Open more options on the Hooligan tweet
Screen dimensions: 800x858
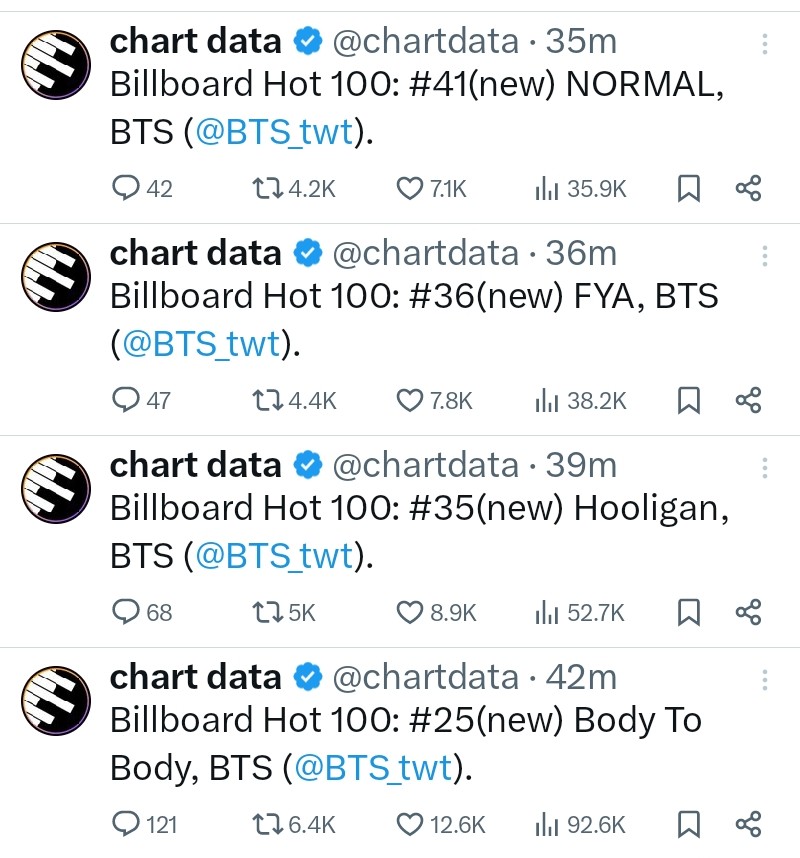click(765, 468)
